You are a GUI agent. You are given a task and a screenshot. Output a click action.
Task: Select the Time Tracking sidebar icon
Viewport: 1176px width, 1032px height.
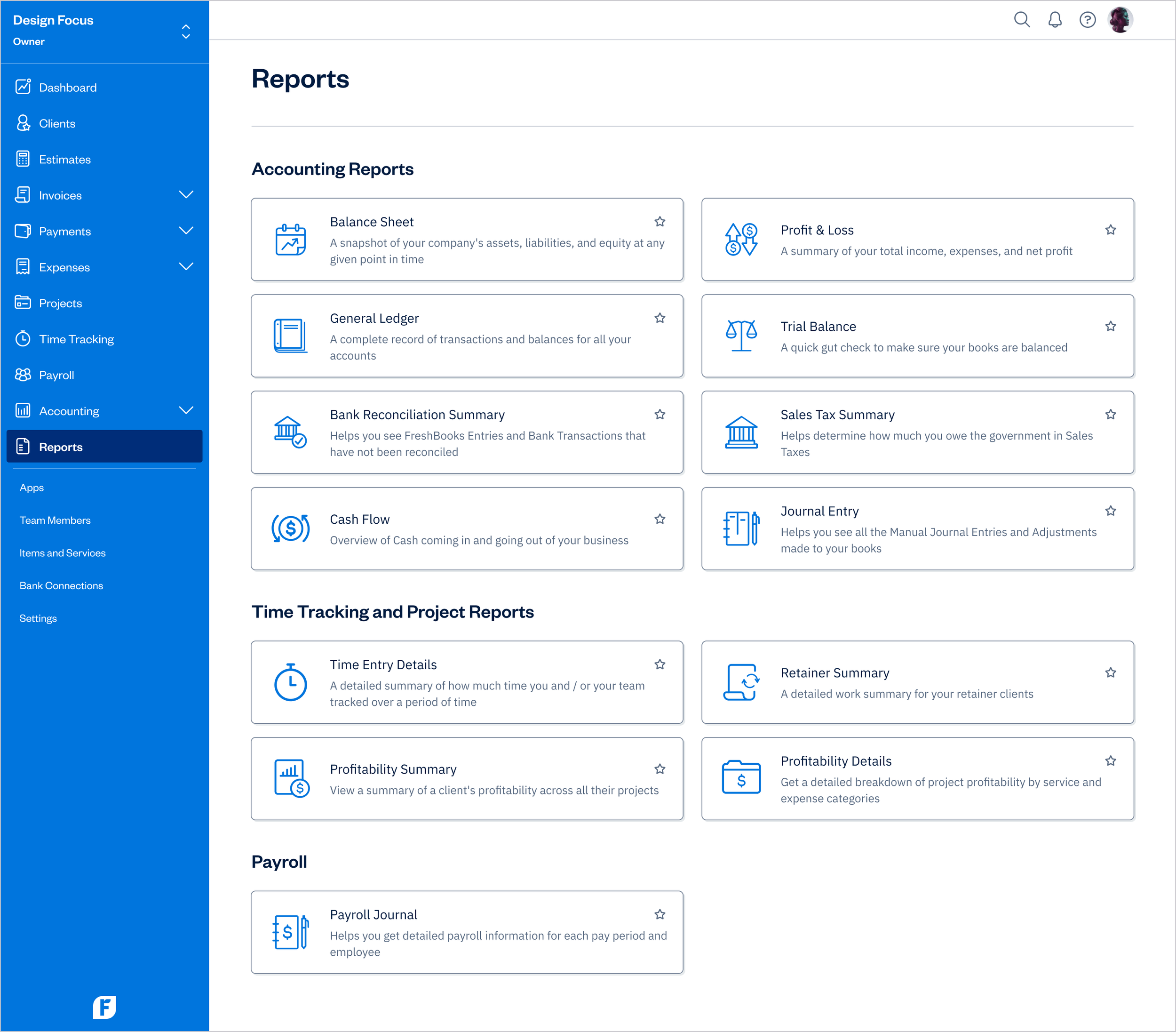pos(23,339)
